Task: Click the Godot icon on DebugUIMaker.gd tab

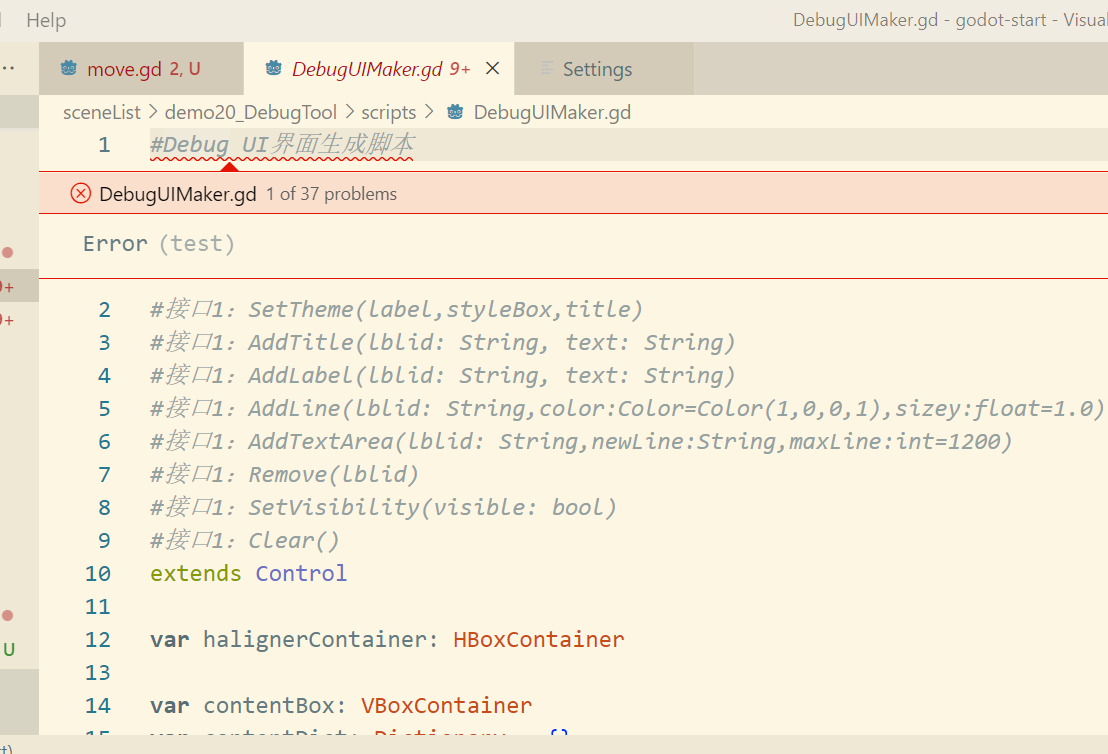Action: (x=273, y=68)
